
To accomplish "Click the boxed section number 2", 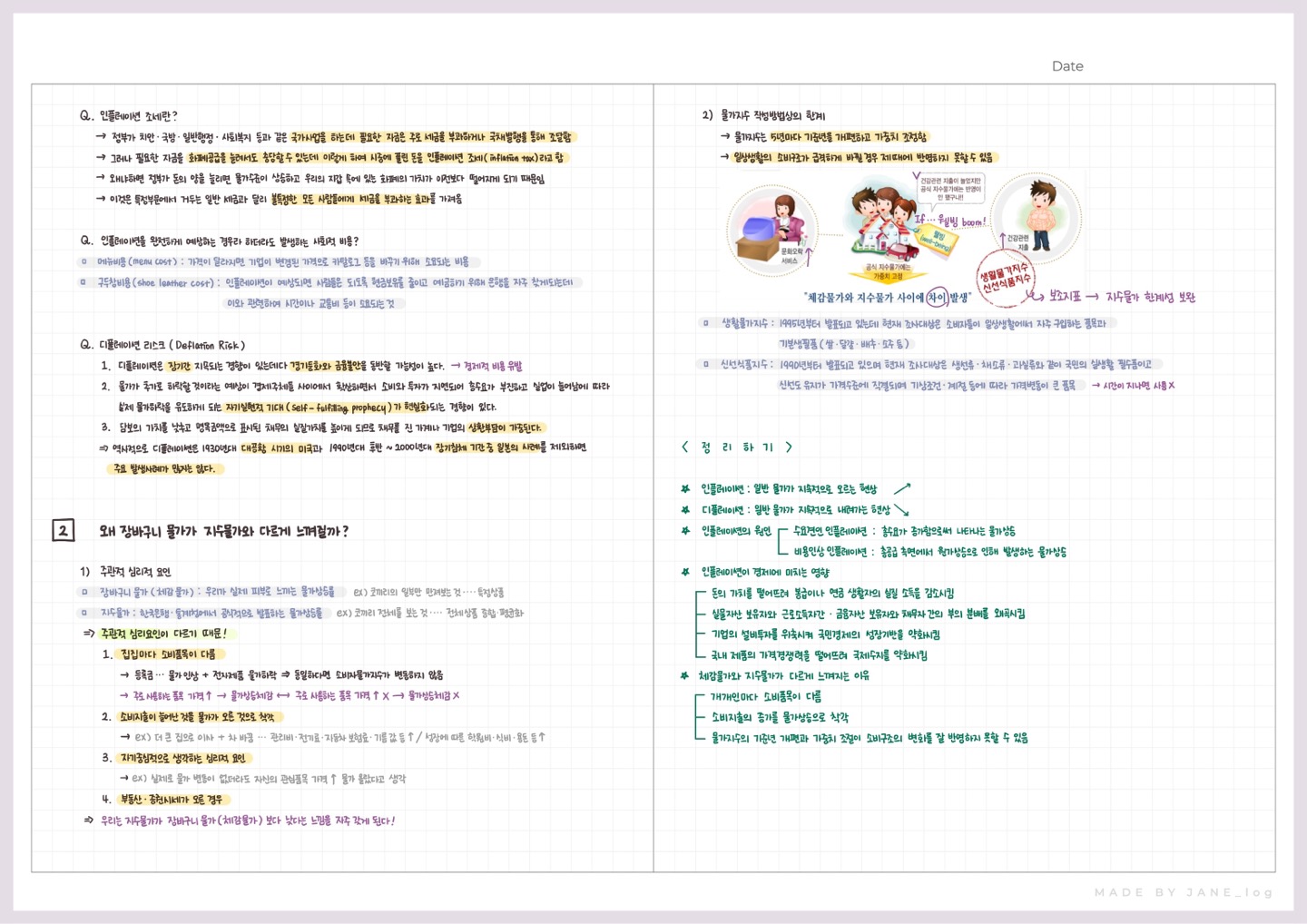I will point(62,531).
